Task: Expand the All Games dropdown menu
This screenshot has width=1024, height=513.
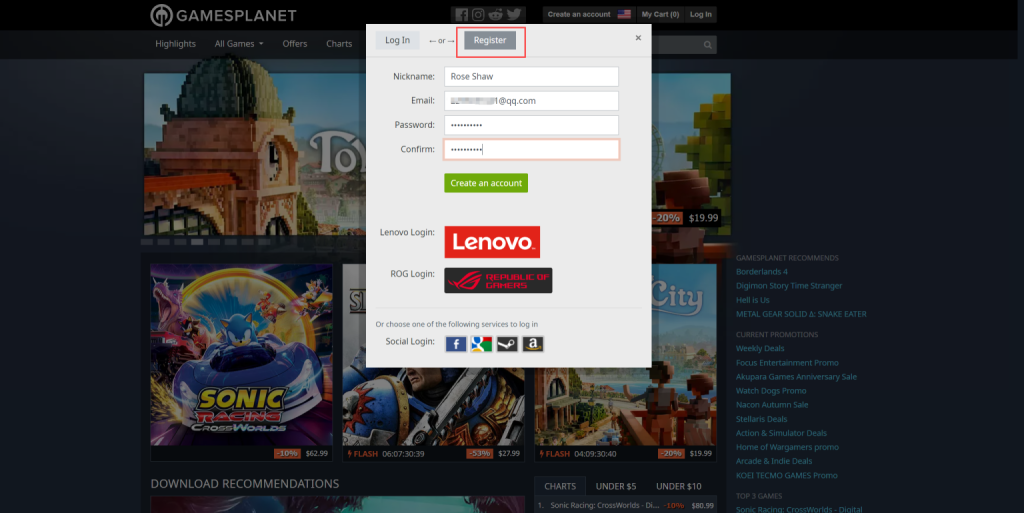Action: [x=238, y=44]
